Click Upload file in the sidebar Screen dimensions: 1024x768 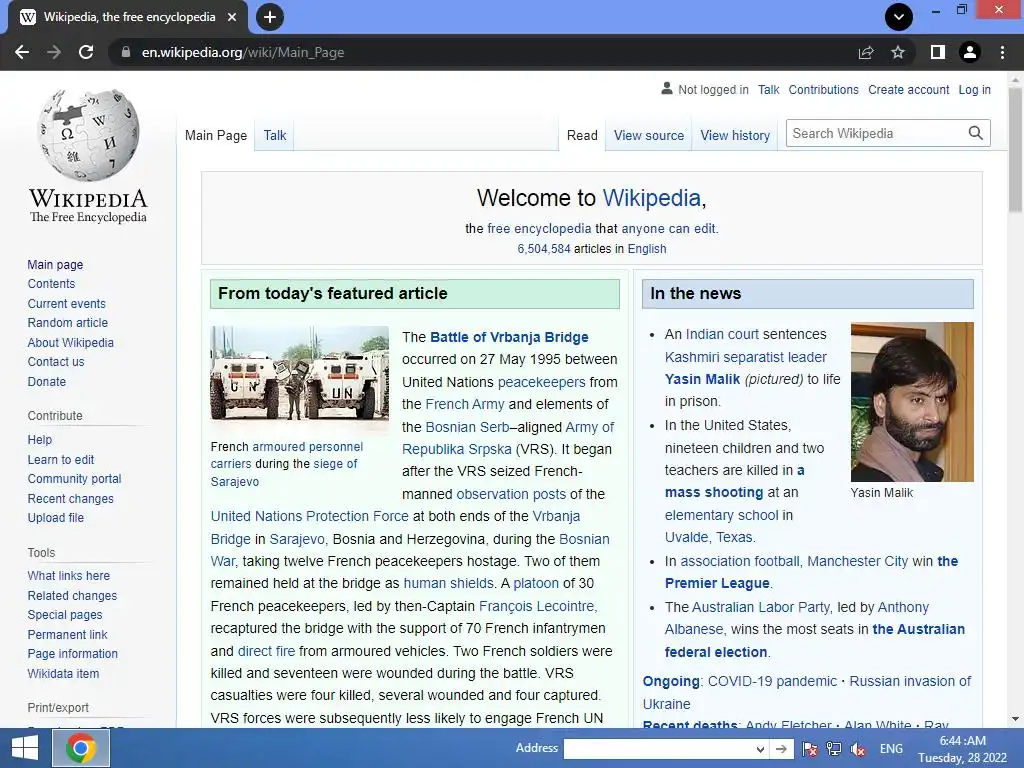click(56, 517)
